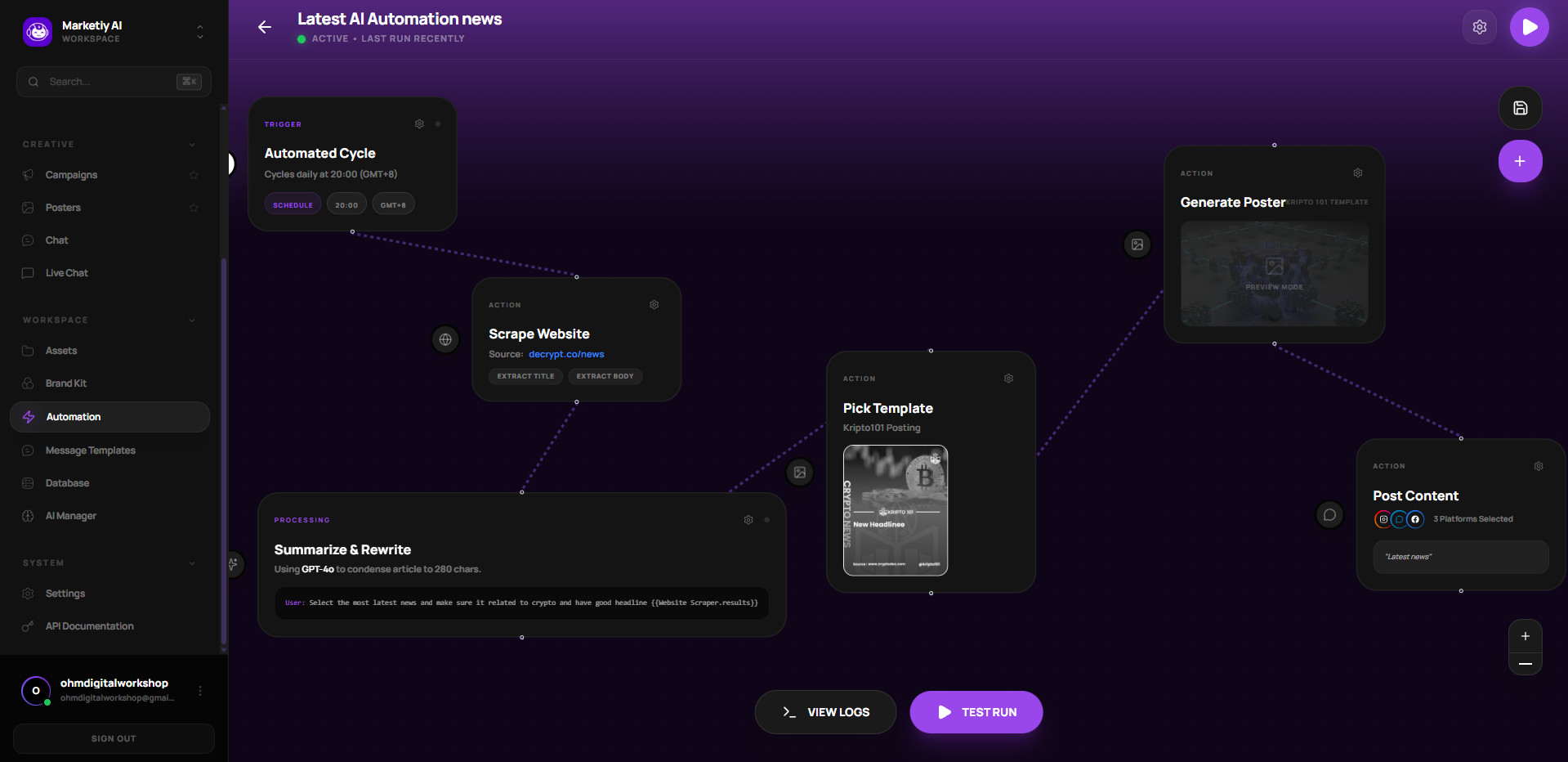Click the purple plus icon to add a node
The image size is (1568, 762).
point(1520,161)
